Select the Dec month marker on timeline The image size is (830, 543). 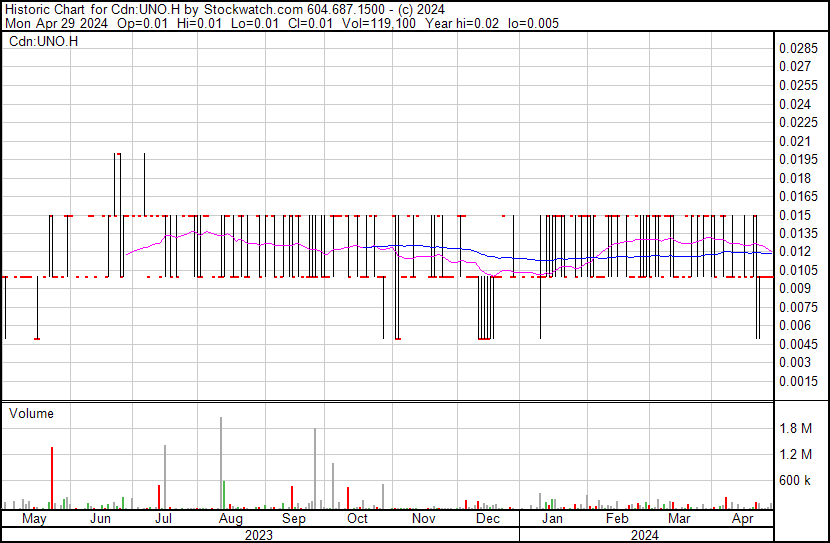pyautogui.click(x=487, y=519)
